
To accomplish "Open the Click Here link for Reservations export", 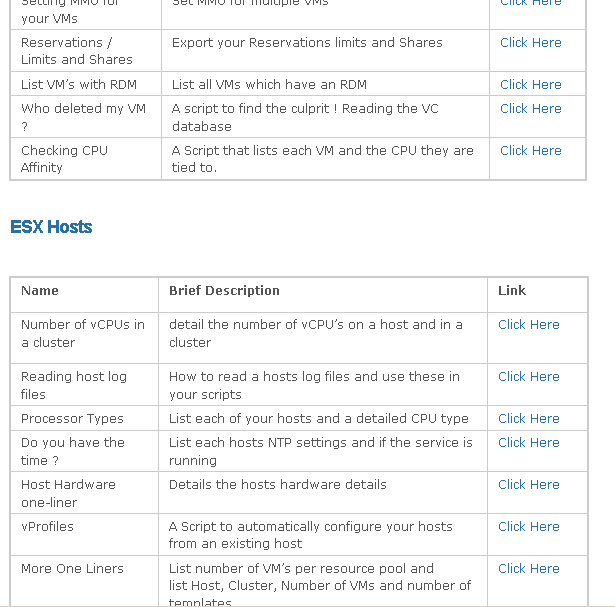I will (530, 43).
